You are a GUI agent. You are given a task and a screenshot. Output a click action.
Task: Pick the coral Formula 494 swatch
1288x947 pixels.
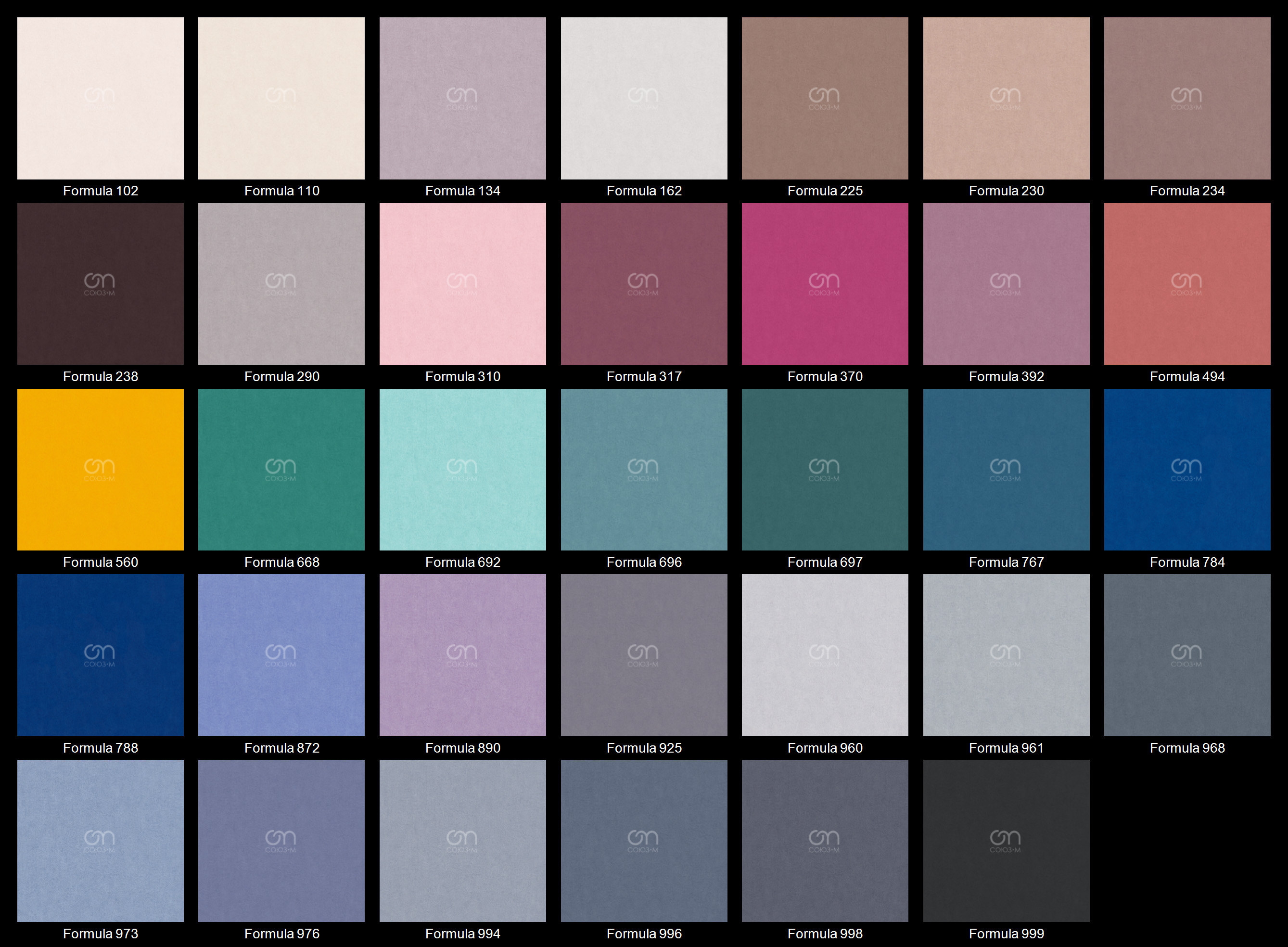coord(1187,284)
